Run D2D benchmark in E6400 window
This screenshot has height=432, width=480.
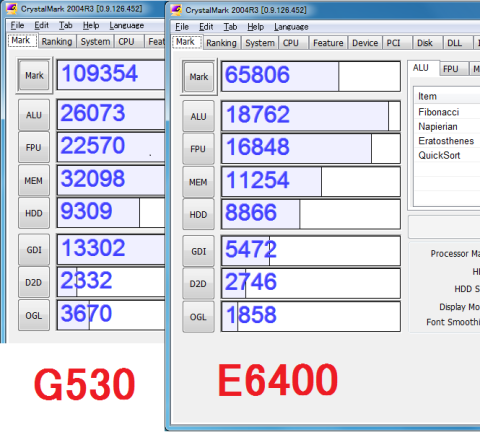pos(199,284)
